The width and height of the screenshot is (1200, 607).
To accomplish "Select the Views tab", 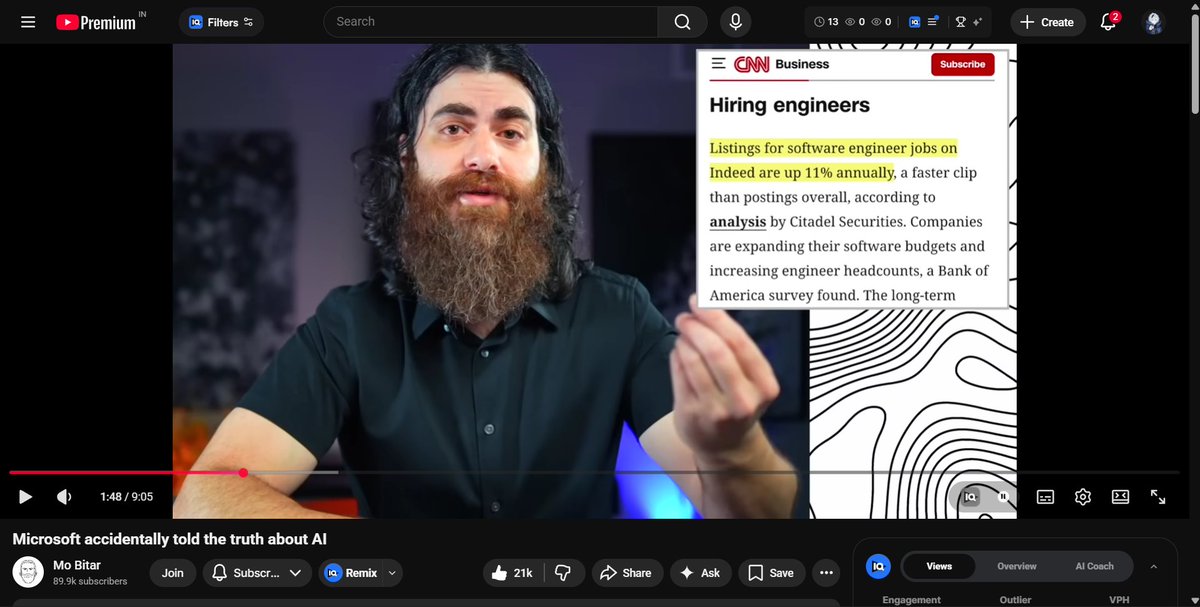I will (x=940, y=566).
